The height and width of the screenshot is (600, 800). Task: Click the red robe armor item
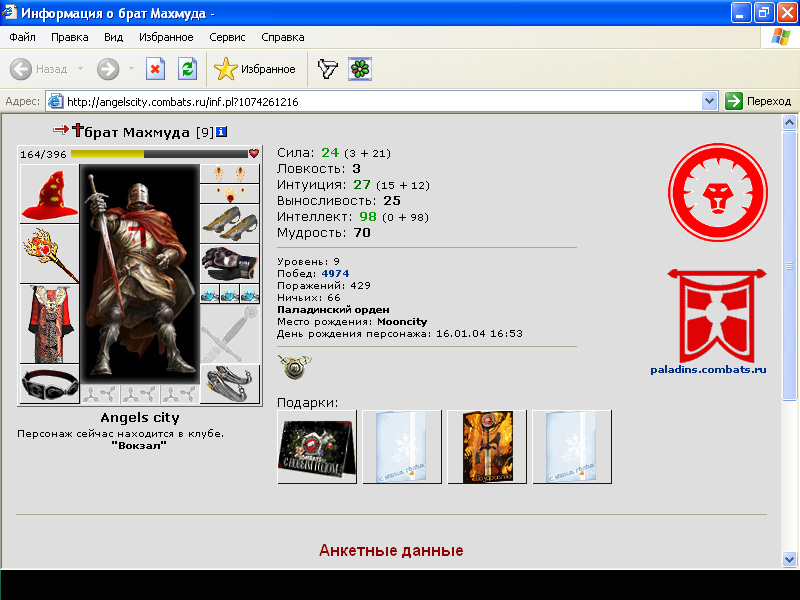(49, 323)
